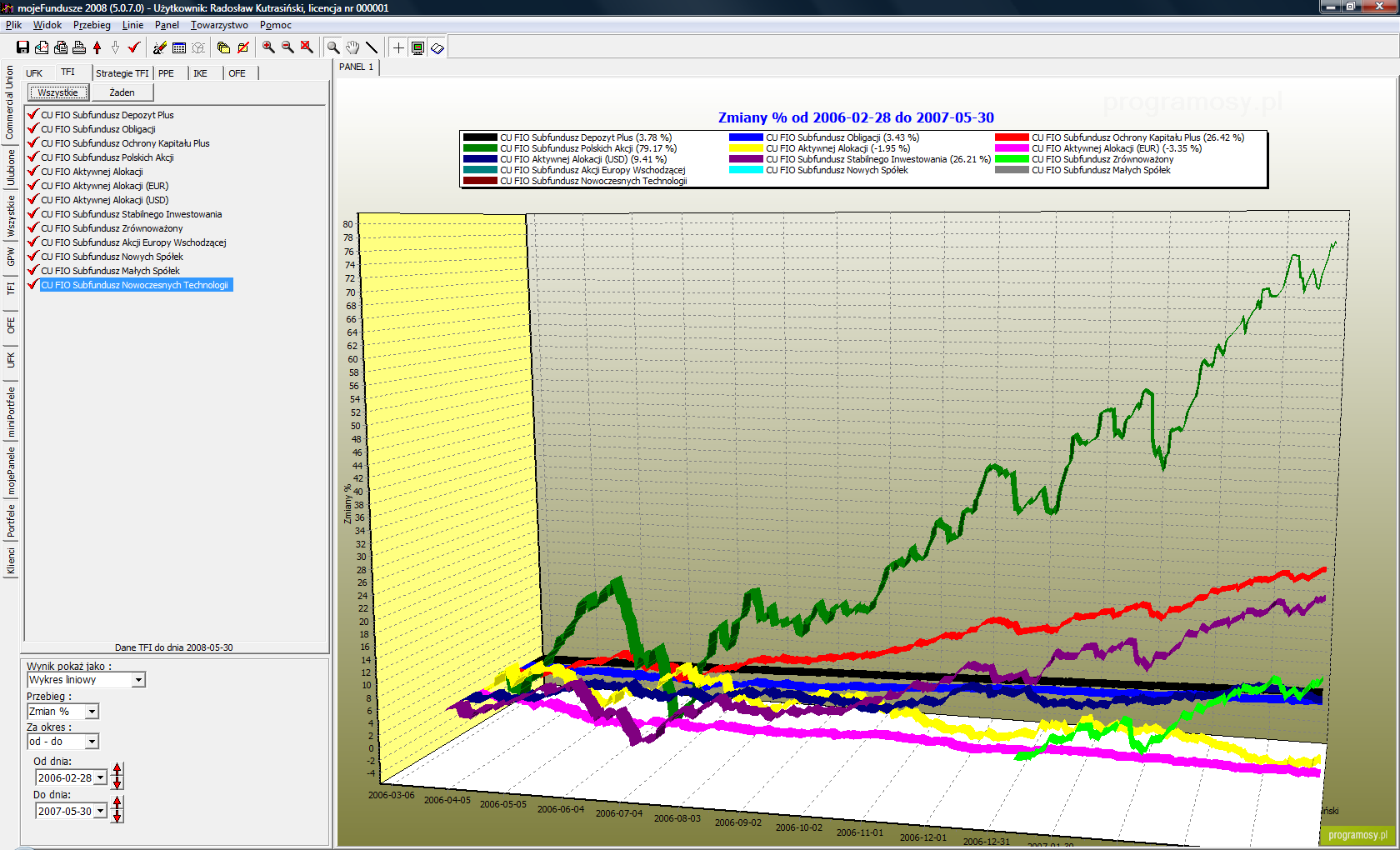
Task: Toggle CU FIO Subfundusz Ochrony Kapitału Plus
Action: (33, 142)
